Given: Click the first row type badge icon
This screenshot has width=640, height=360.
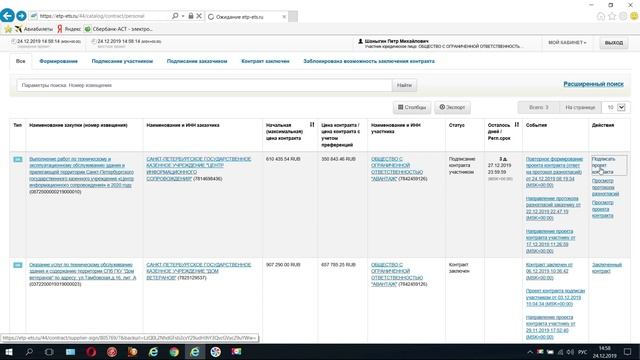Looking at the screenshot, I should [x=18, y=159].
